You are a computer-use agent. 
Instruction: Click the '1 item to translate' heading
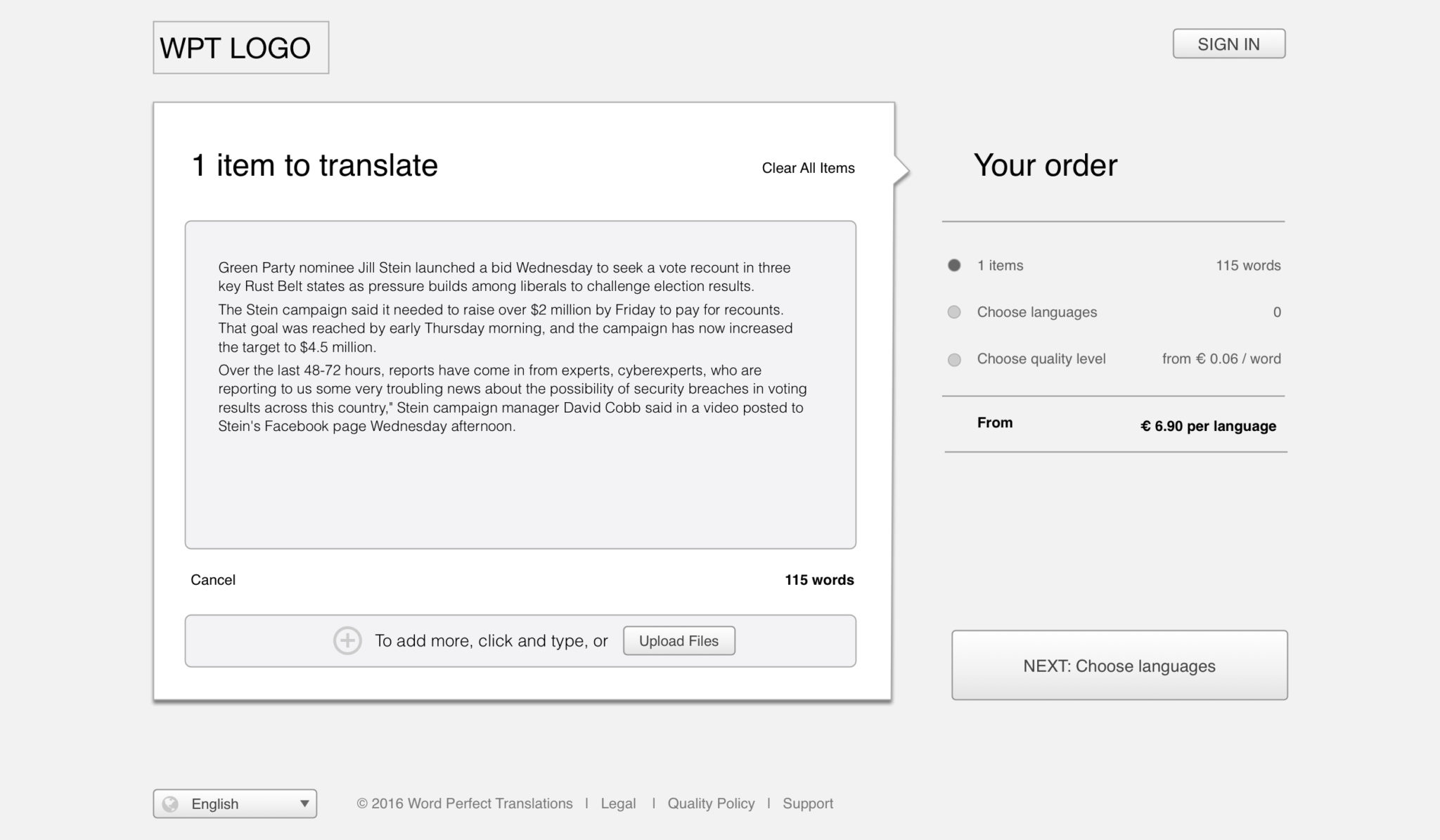314,165
